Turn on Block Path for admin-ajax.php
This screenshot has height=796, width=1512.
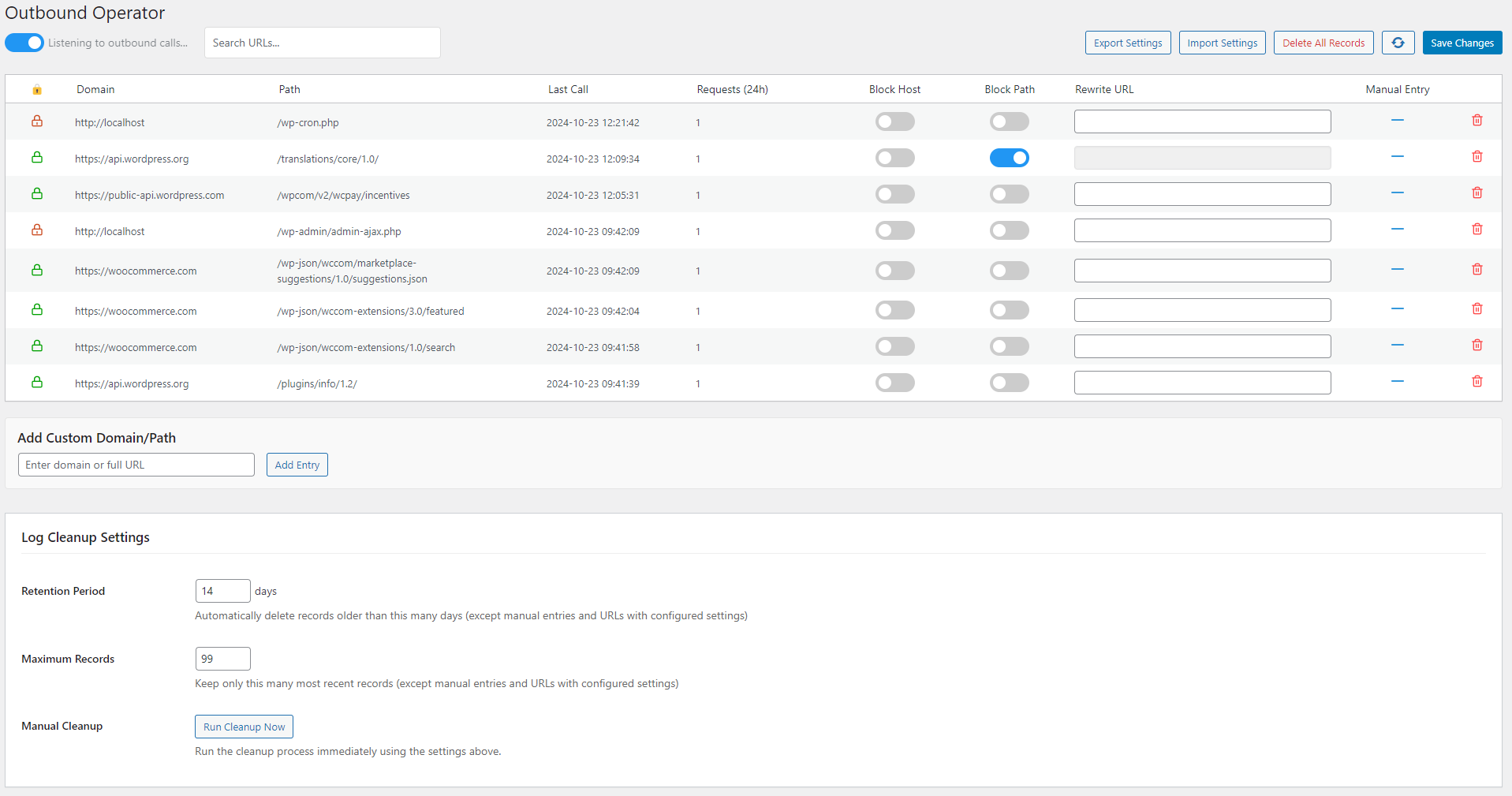click(1010, 230)
